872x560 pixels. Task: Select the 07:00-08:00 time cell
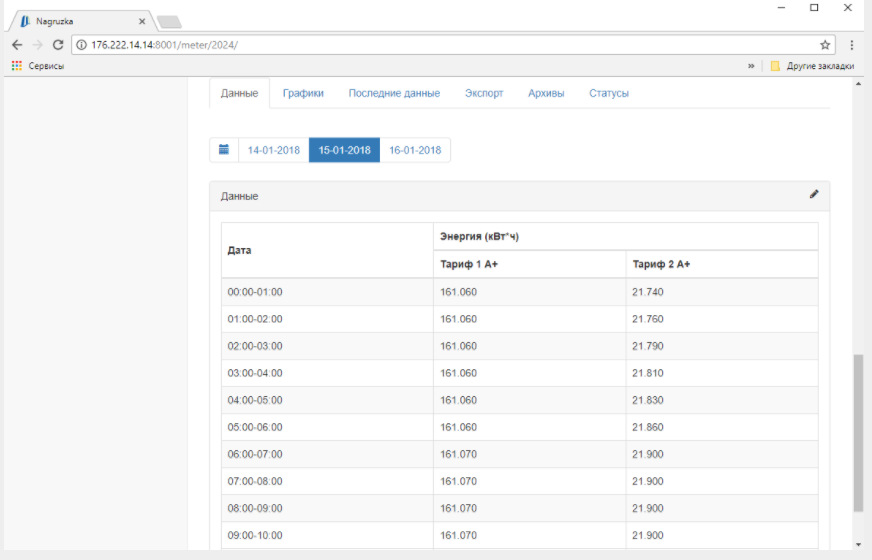tap(328, 482)
